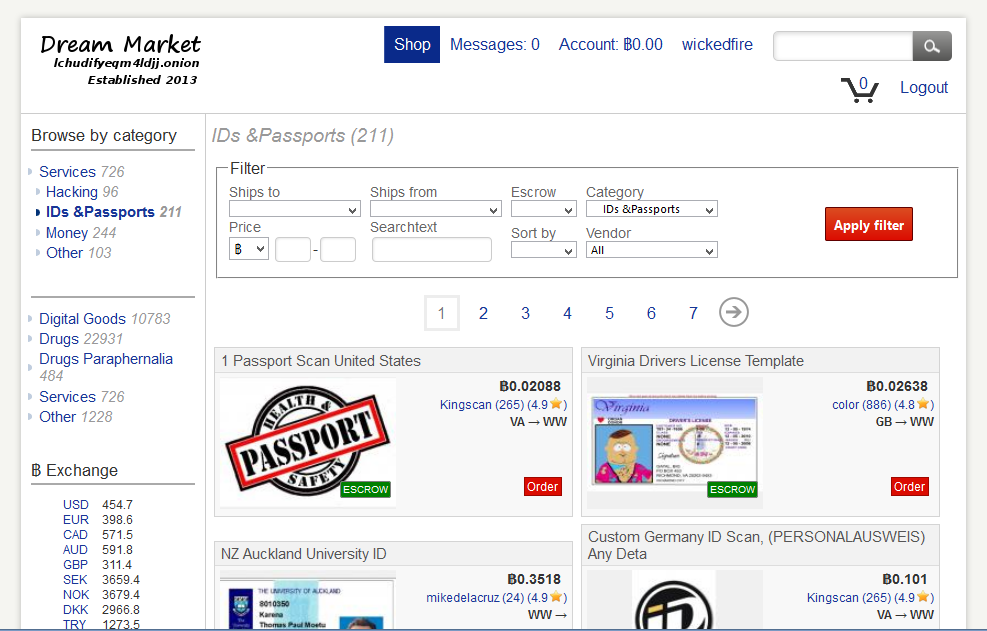Viewport: 987px width, 631px height.
Task: Click the maximum price input box
Action: tap(338, 249)
